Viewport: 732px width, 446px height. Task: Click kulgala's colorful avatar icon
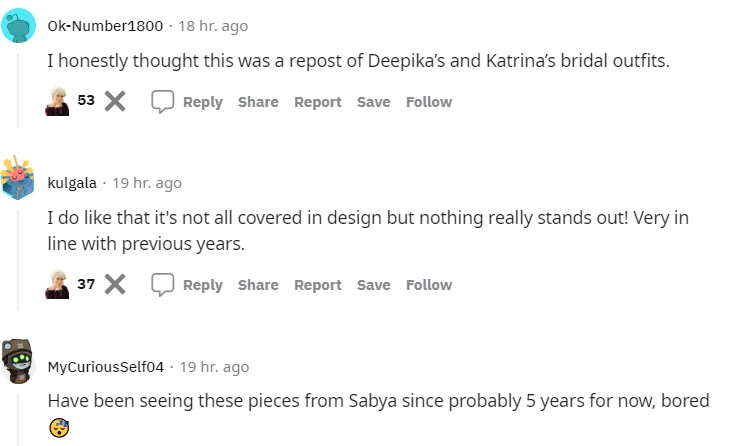[x=19, y=180]
